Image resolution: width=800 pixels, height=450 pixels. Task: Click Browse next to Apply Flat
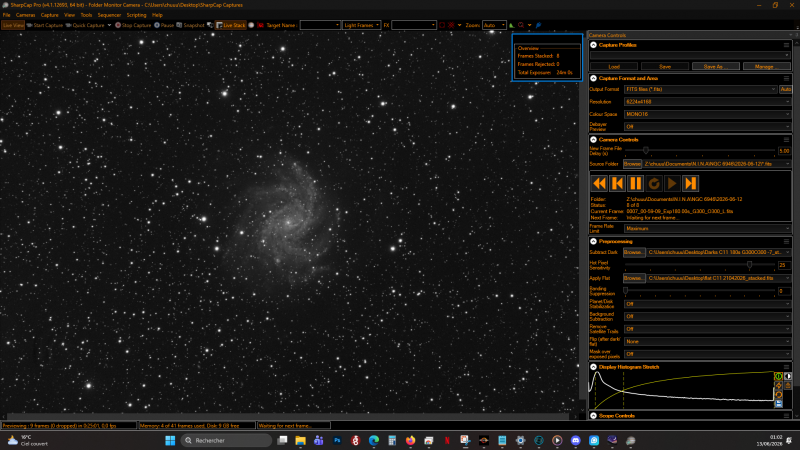point(634,278)
